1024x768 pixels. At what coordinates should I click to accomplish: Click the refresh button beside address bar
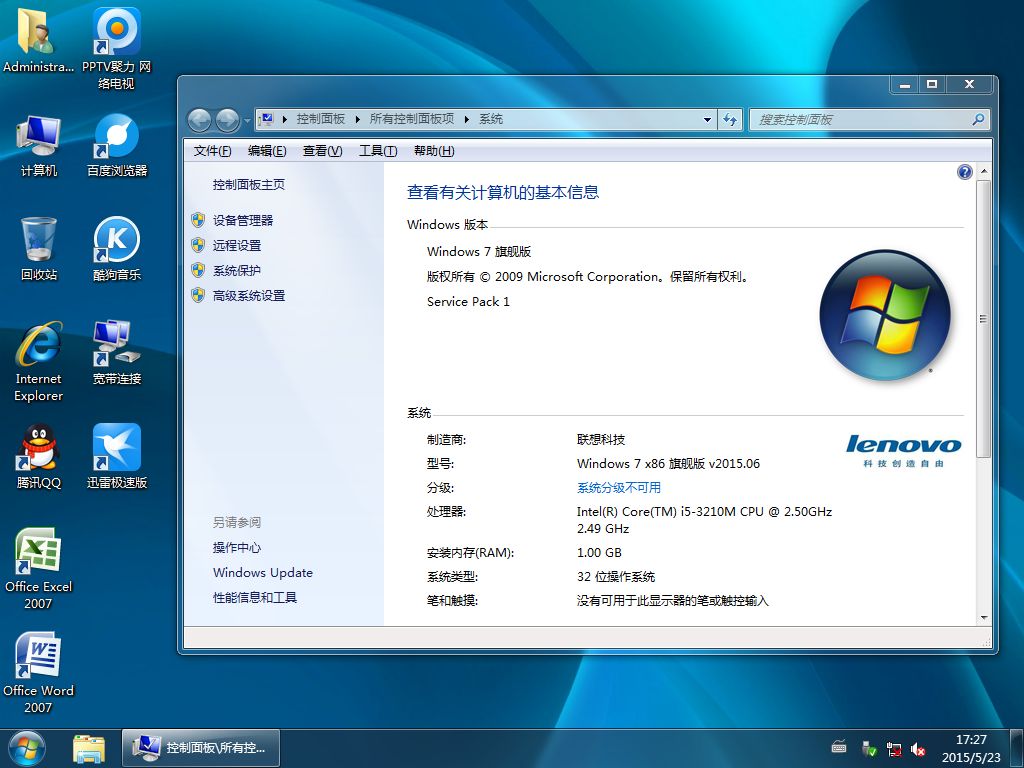pyautogui.click(x=730, y=119)
